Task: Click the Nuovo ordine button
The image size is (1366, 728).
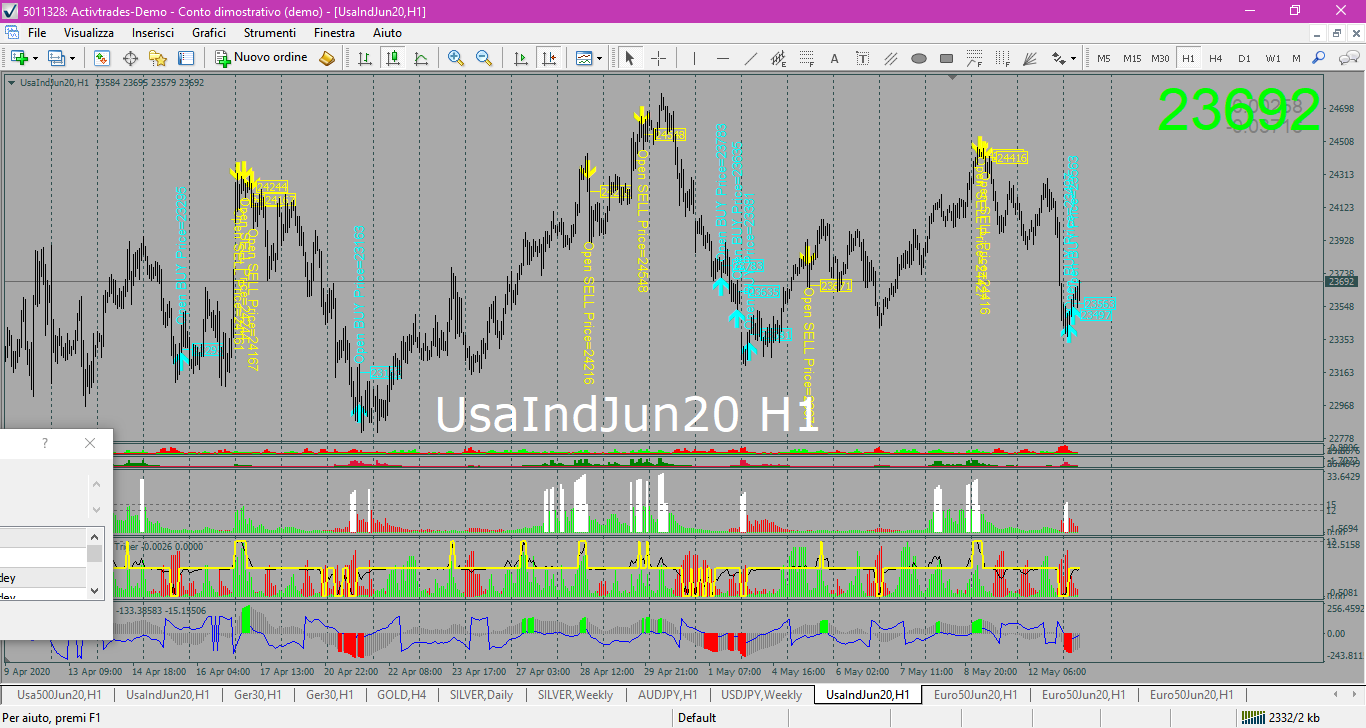Action: (262, 58)
